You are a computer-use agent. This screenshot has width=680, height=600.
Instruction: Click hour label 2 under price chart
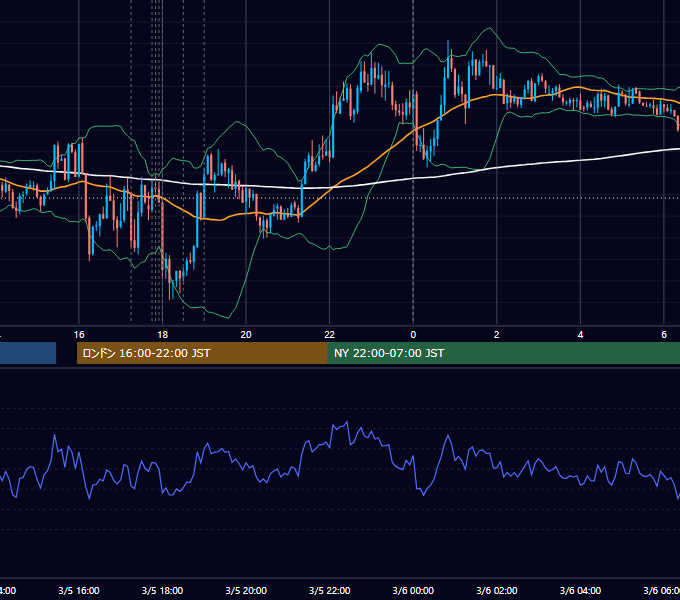click(x=497, y=335)
